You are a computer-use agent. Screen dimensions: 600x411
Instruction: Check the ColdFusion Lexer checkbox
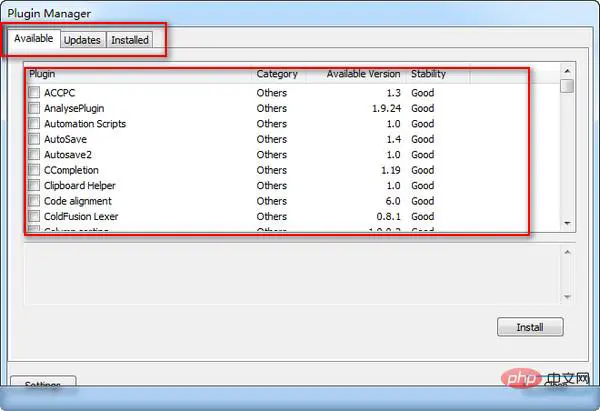pyautogui.click(x=34, y=216)
